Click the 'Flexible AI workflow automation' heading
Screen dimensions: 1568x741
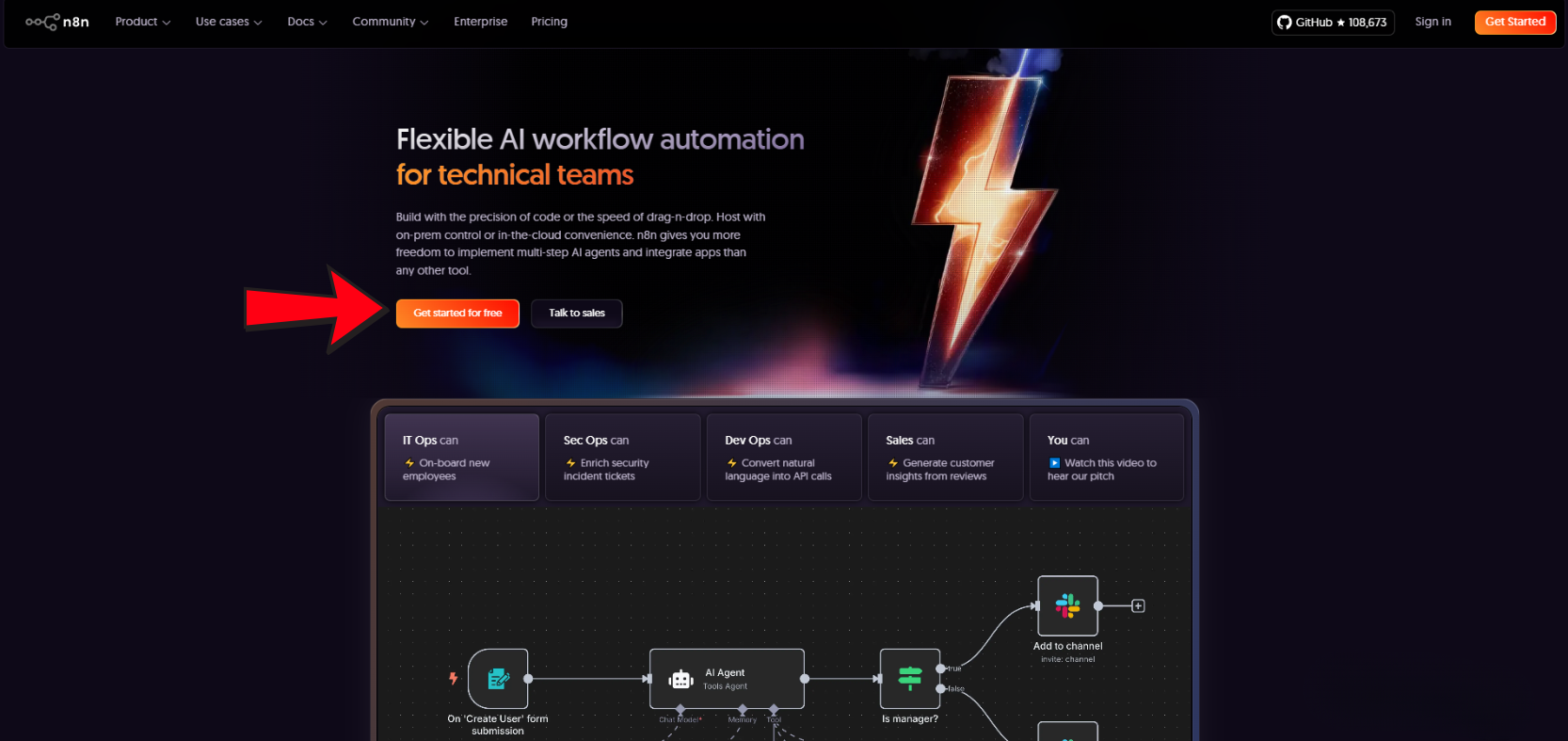pyautogui.click(x=600, y=139)
